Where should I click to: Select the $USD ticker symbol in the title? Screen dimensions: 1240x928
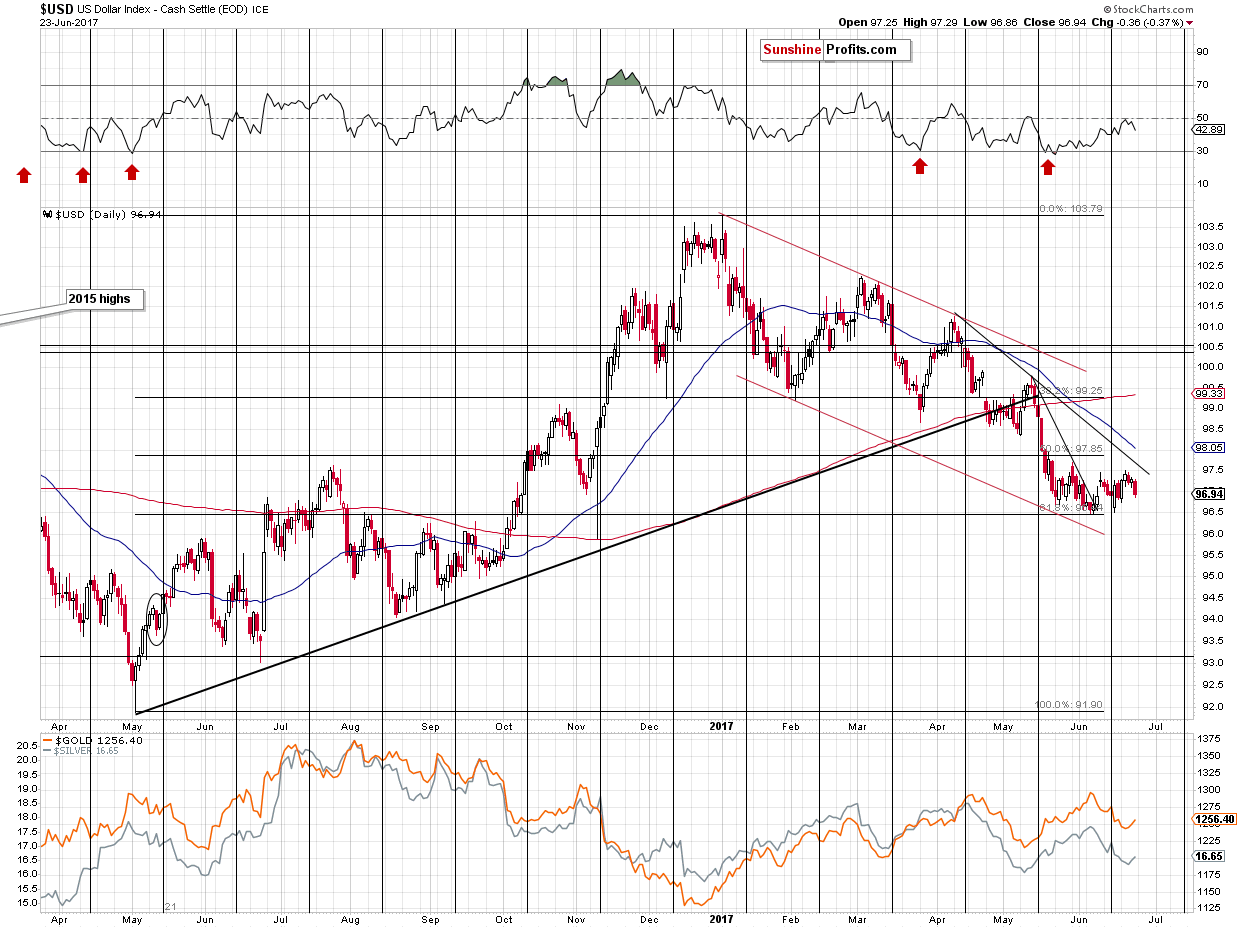point(55,9)
